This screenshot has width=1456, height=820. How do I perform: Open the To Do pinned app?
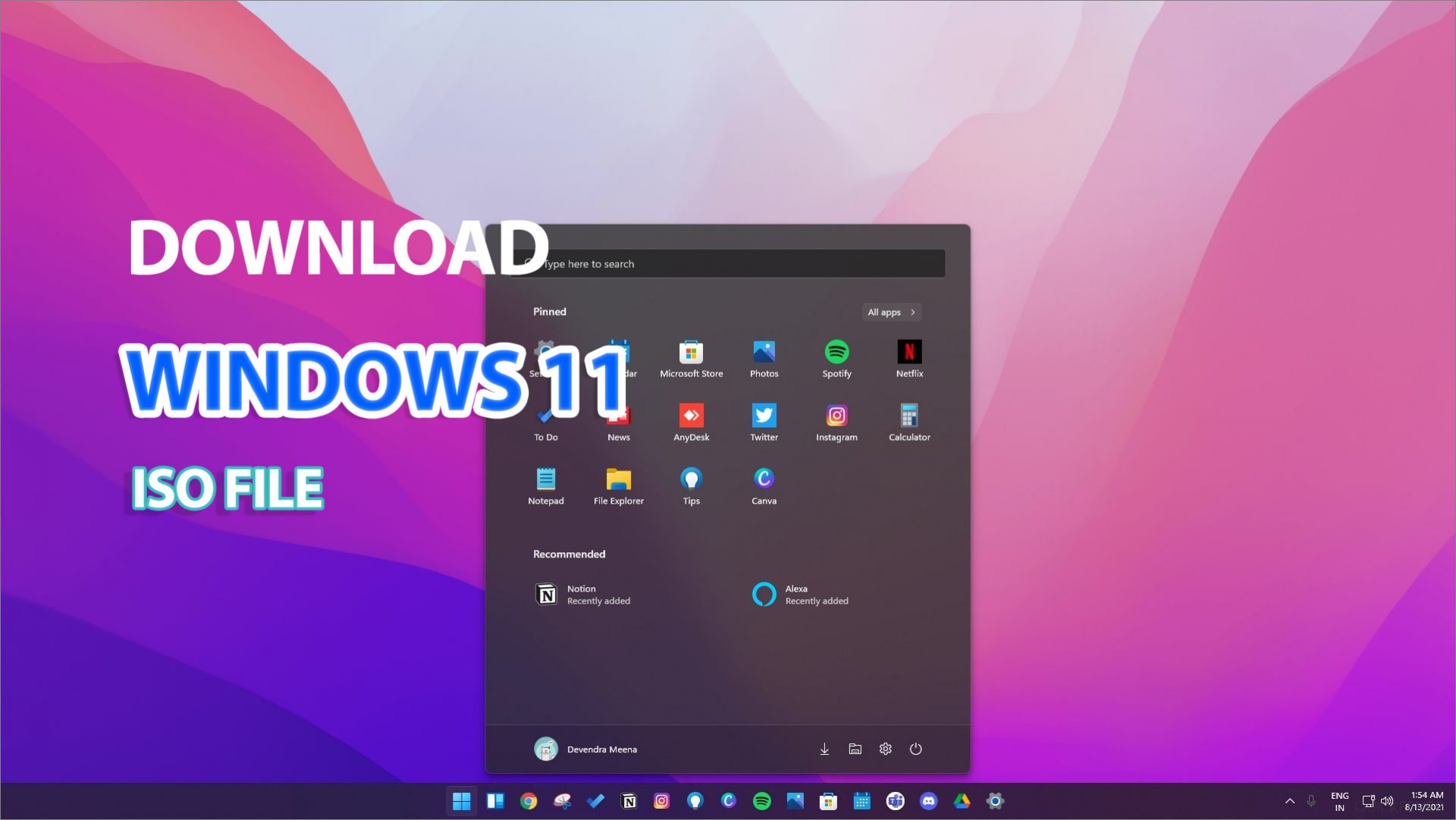pyautogui.click(x=545, y=426)
